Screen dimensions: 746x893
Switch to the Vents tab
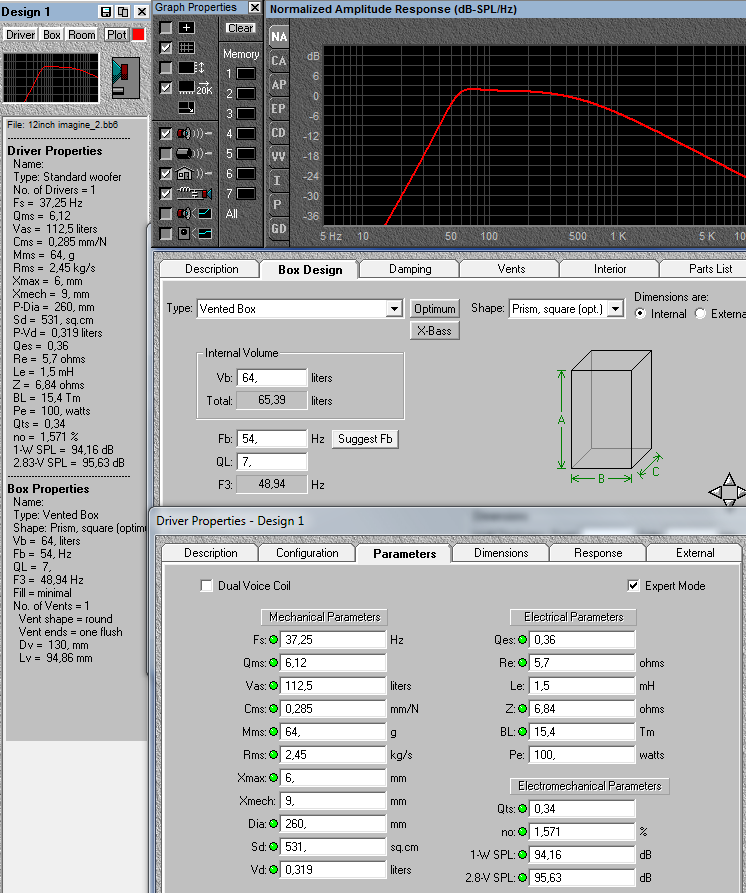pyautogui.click(x=511, y=269)
